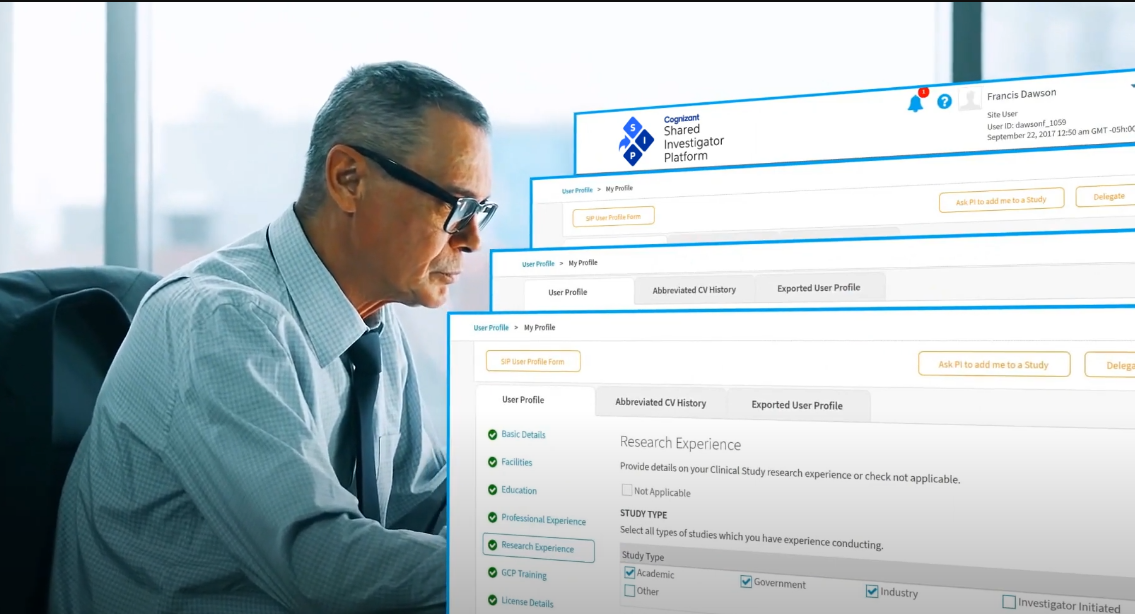Viewport: 1135px width, 614px height.
Task: Click My Profile breadcrumb text in the front window
Action: pos(539,327)
